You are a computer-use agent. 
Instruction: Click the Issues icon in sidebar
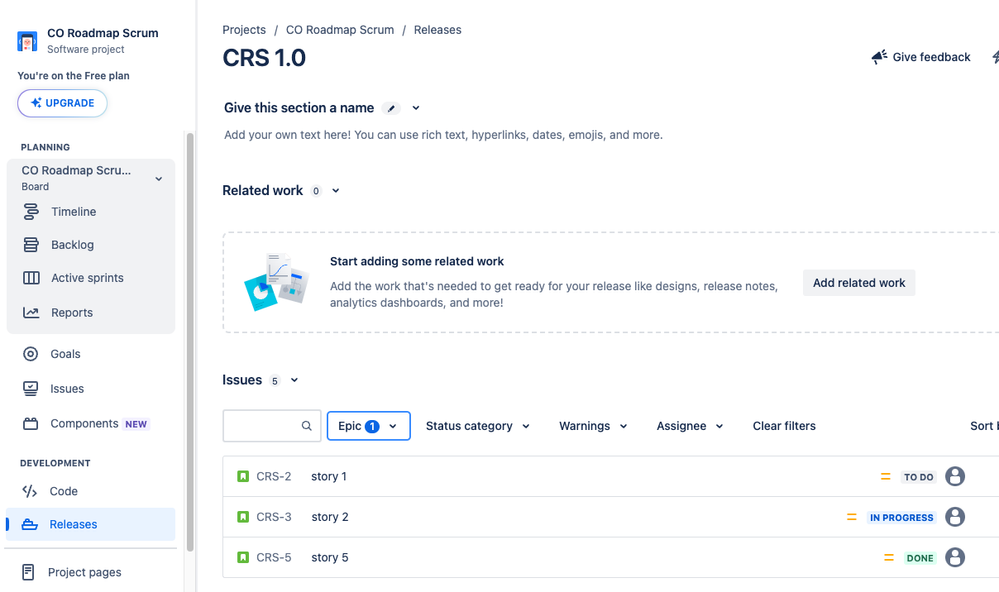point(31,389)
